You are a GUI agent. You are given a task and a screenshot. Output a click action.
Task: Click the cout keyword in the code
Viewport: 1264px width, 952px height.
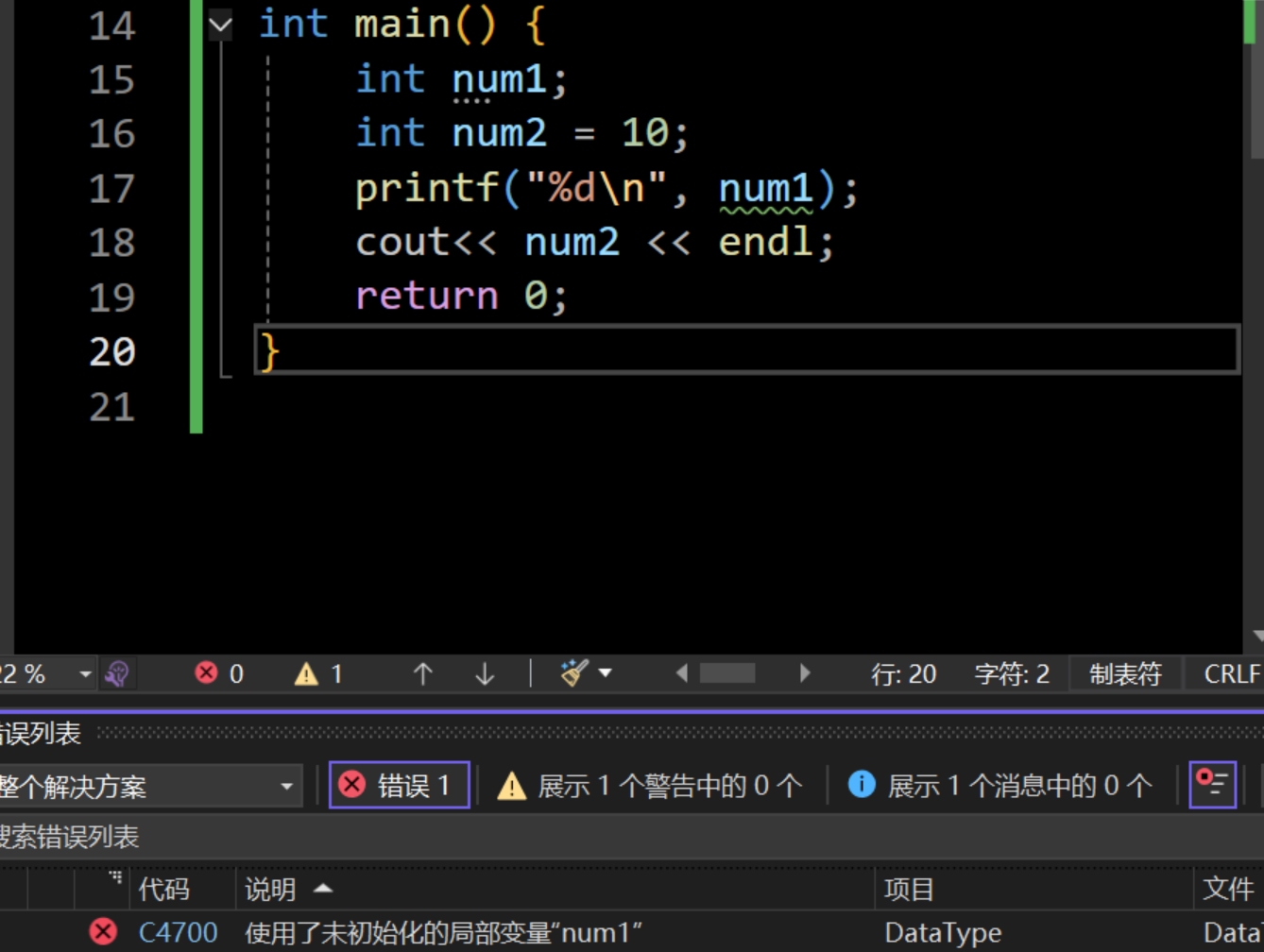coord(402,243)
